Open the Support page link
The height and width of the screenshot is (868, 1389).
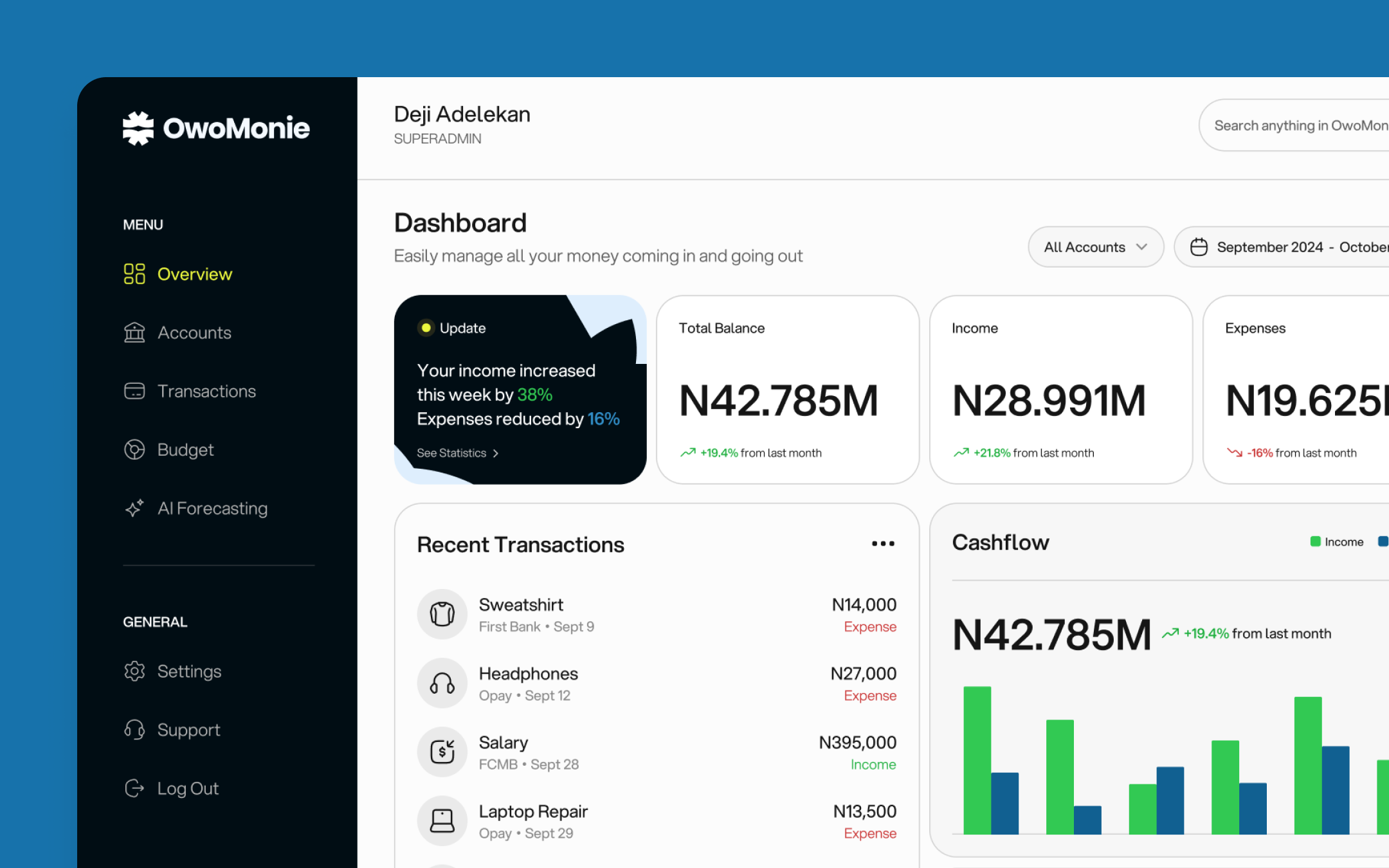[x=172, y=730]
